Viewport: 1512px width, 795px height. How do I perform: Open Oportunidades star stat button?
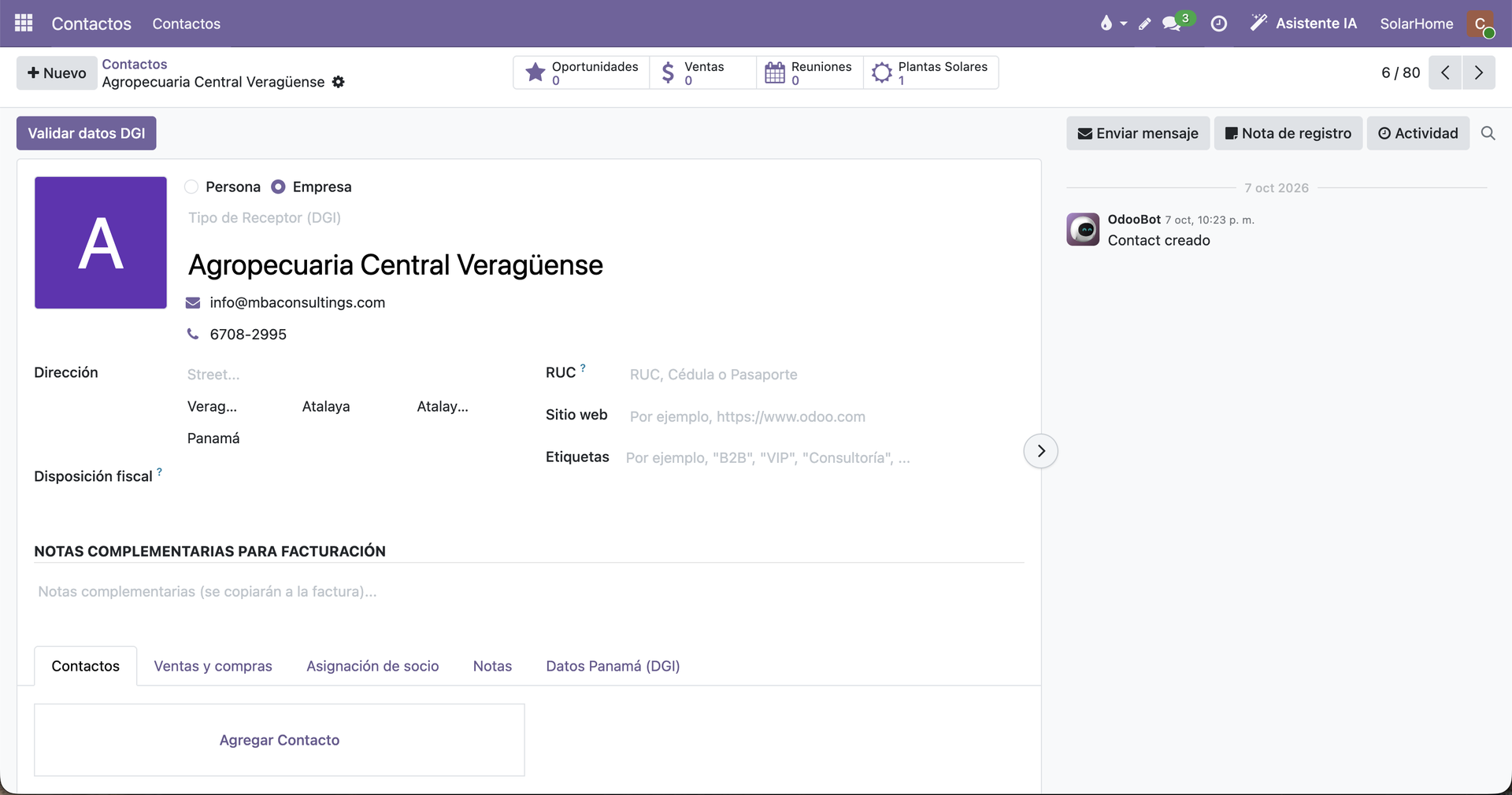tap(581, 72)
